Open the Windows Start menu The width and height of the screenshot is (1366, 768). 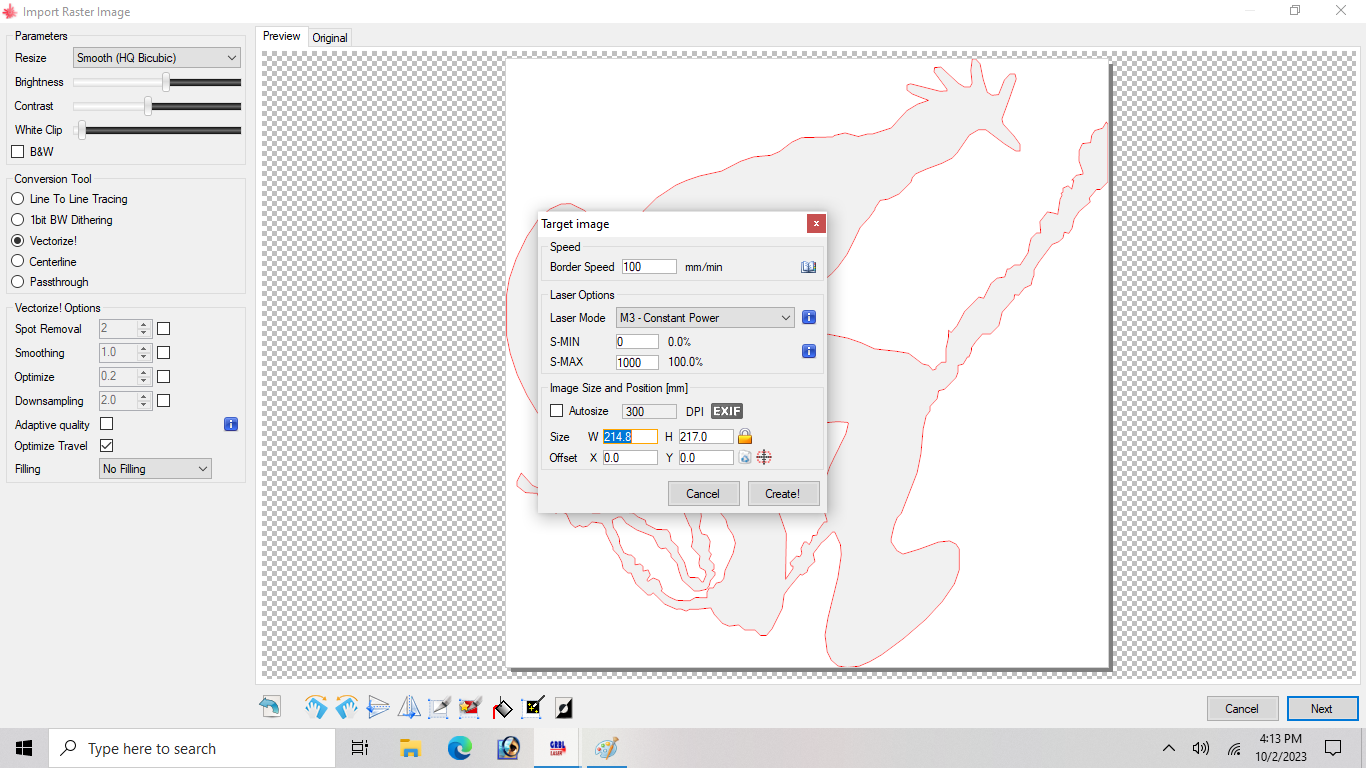point(24,748)
